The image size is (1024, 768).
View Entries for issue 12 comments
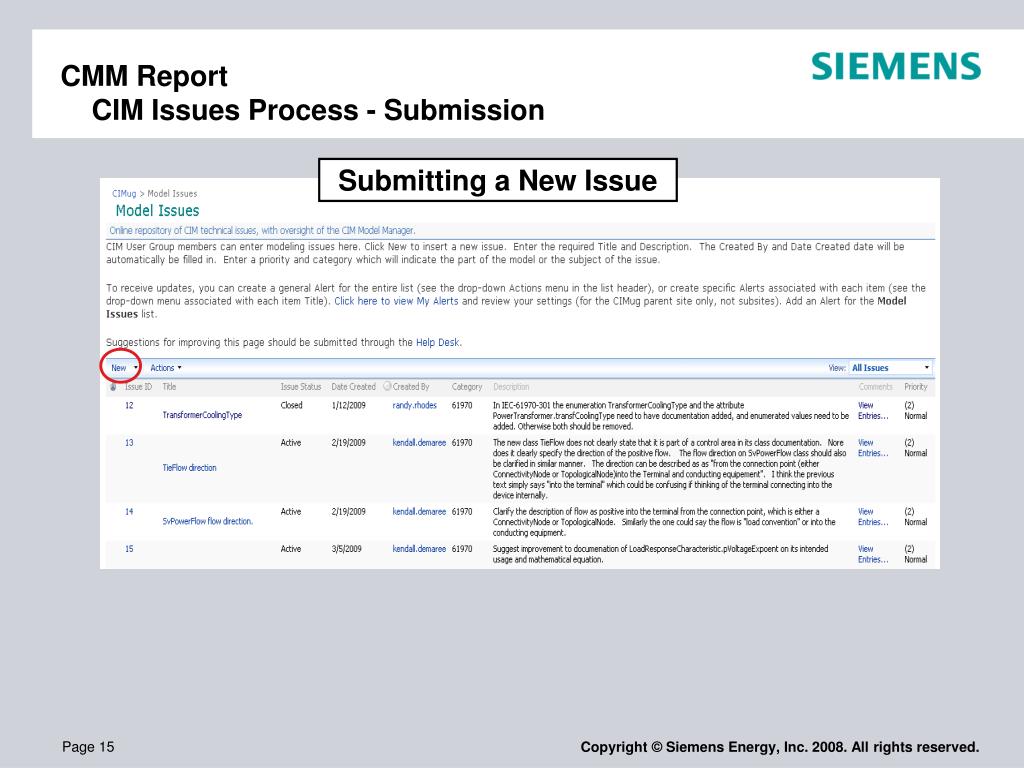(873, 411)
